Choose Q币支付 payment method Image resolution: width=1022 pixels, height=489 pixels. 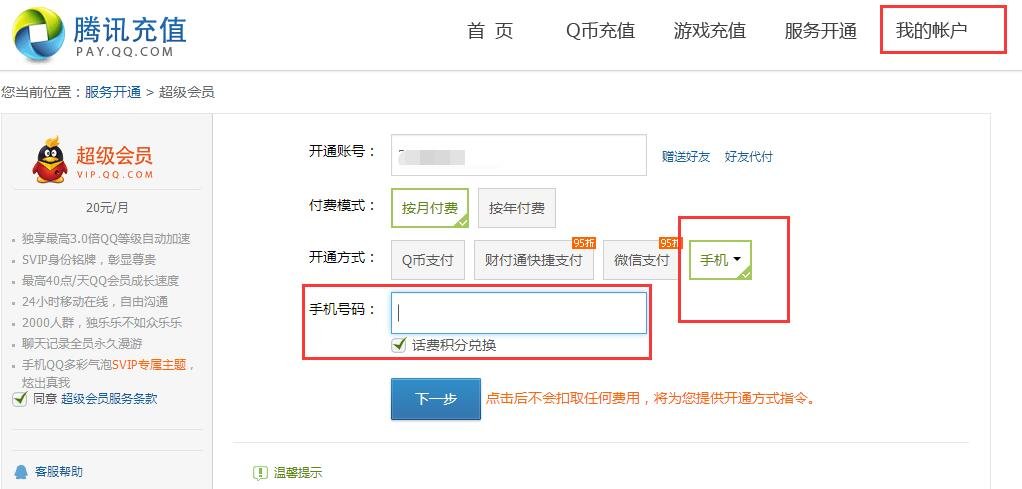point(428,260)
